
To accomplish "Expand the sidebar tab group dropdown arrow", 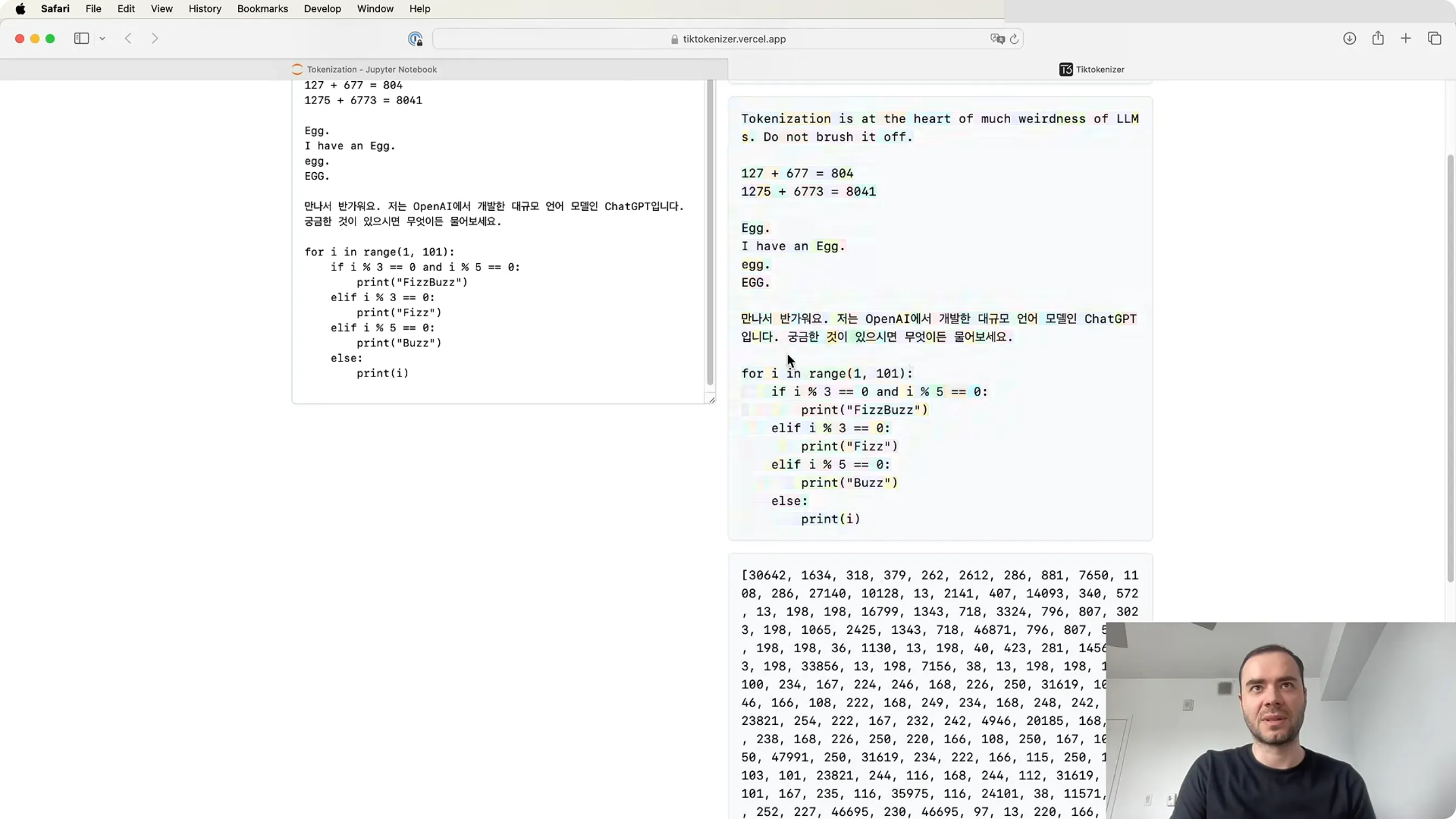I will pos(102,38).
